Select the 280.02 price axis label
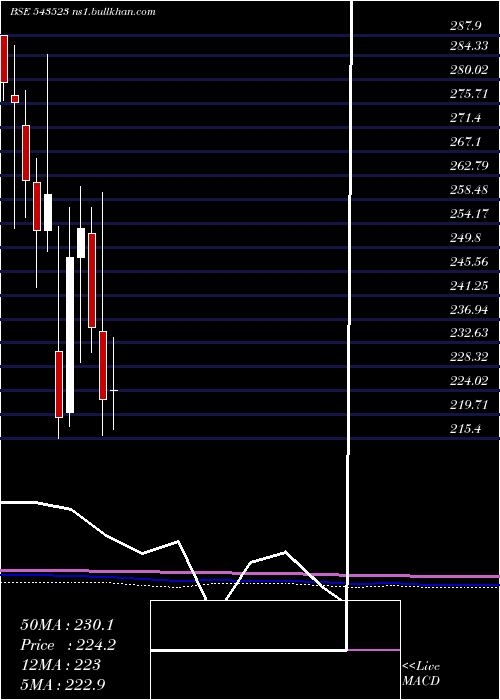This screenshot has height=700, width=500. tap(469, 70)
